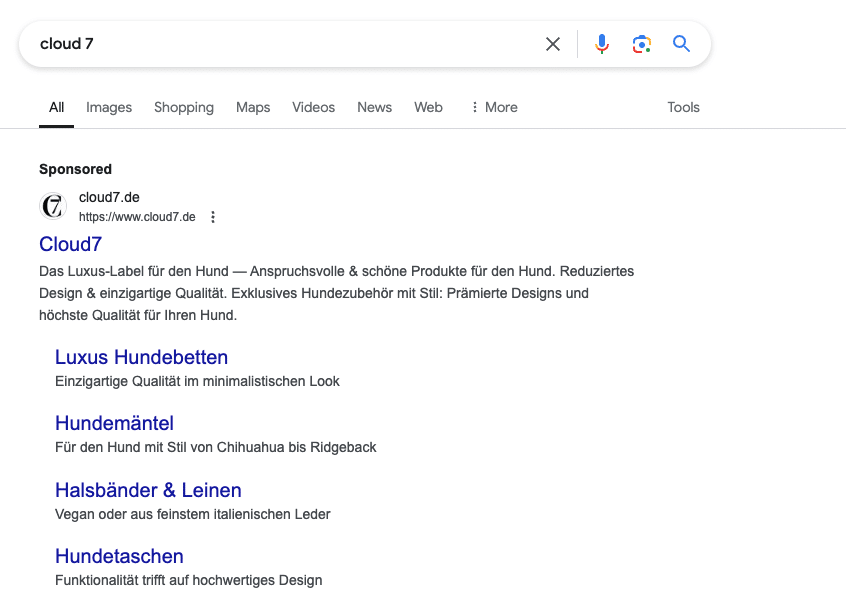This screenshot has width=846, height=603.
Task: Switch to the Videos tab
Action: 313,107
